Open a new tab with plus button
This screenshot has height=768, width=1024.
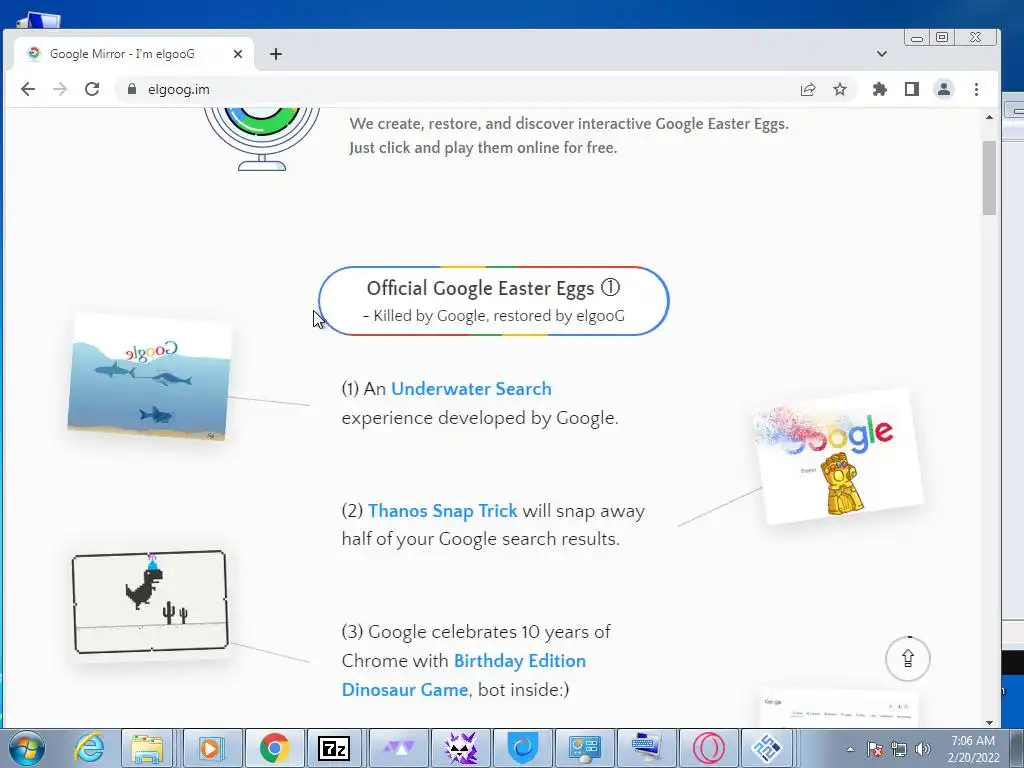click(276, 54)
